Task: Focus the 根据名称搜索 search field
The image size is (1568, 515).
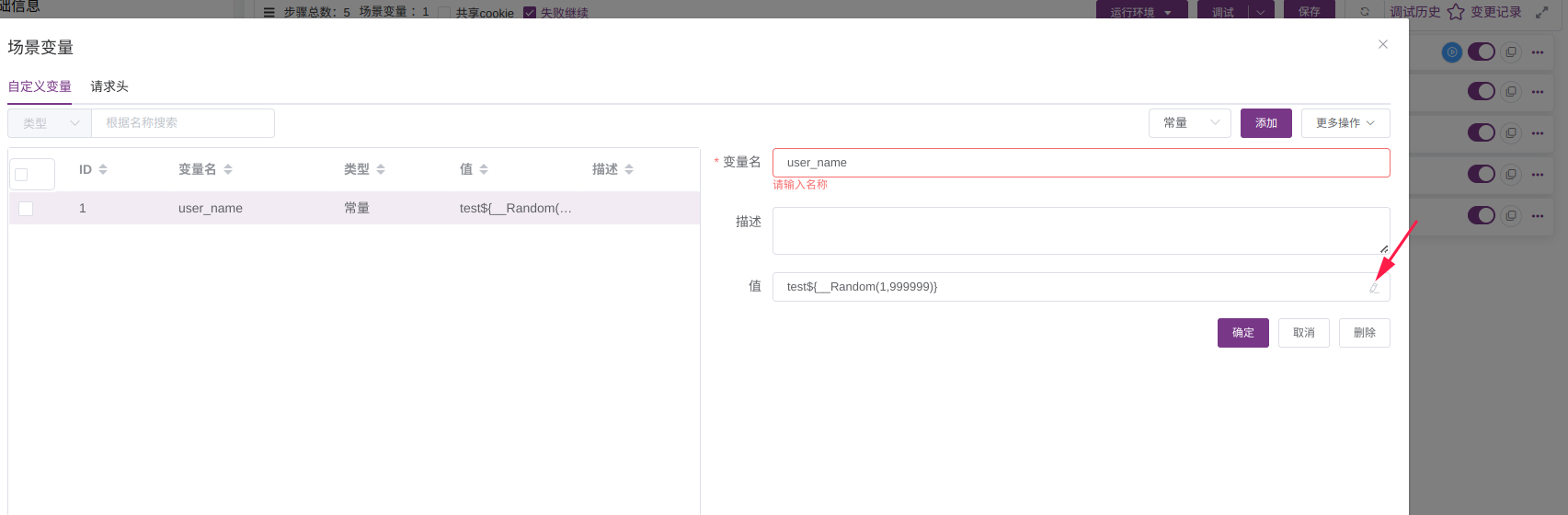Action: tap(183, 123)
